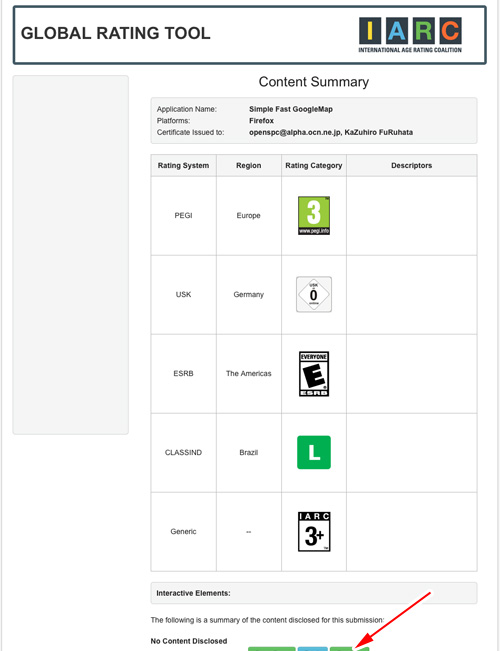The height and width of the screenshot is (651, 500).
Task: Click the Rating Category column header
Action: tap(314, 165)
